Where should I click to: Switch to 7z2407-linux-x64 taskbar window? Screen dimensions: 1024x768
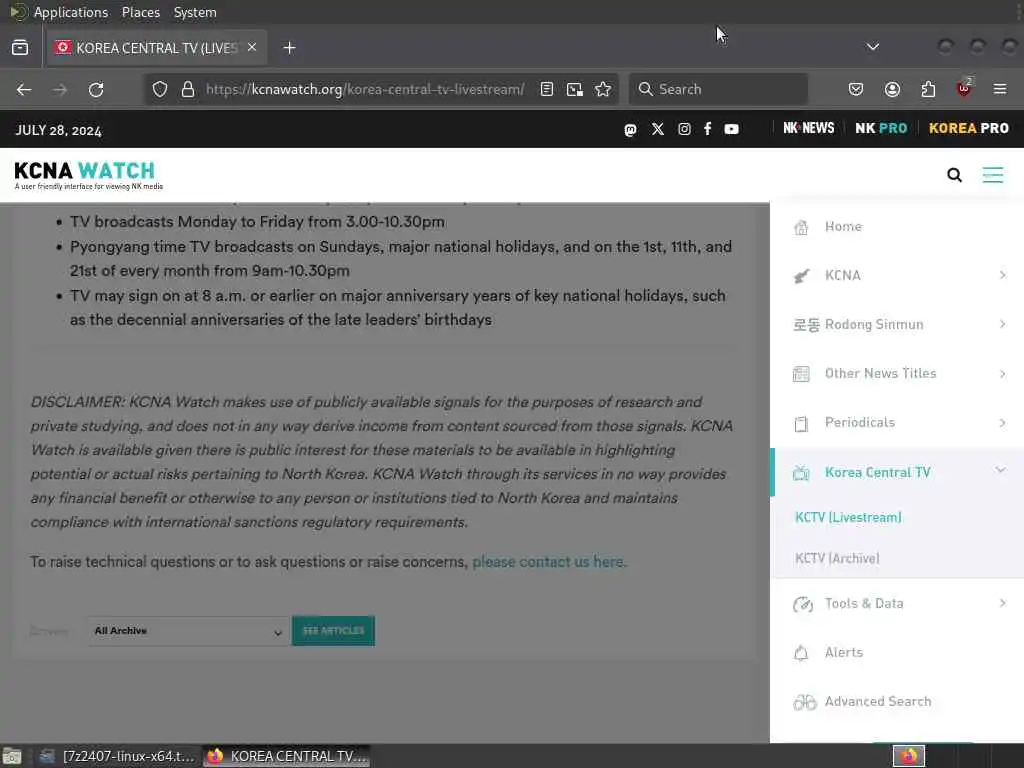[116, 756]
